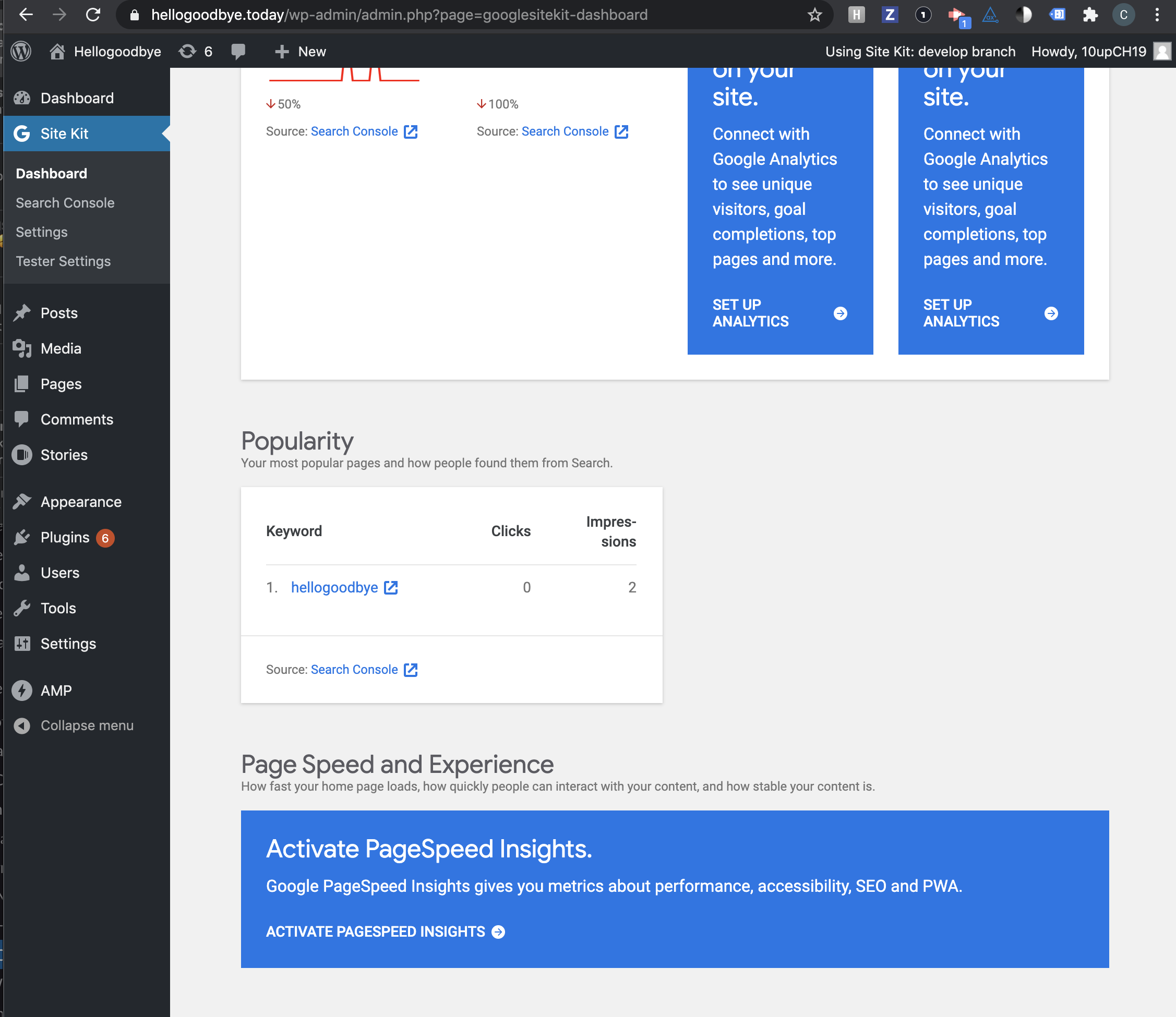Click the Keyword column header
Screen dimensions: 1176x1017
[294, 531]
